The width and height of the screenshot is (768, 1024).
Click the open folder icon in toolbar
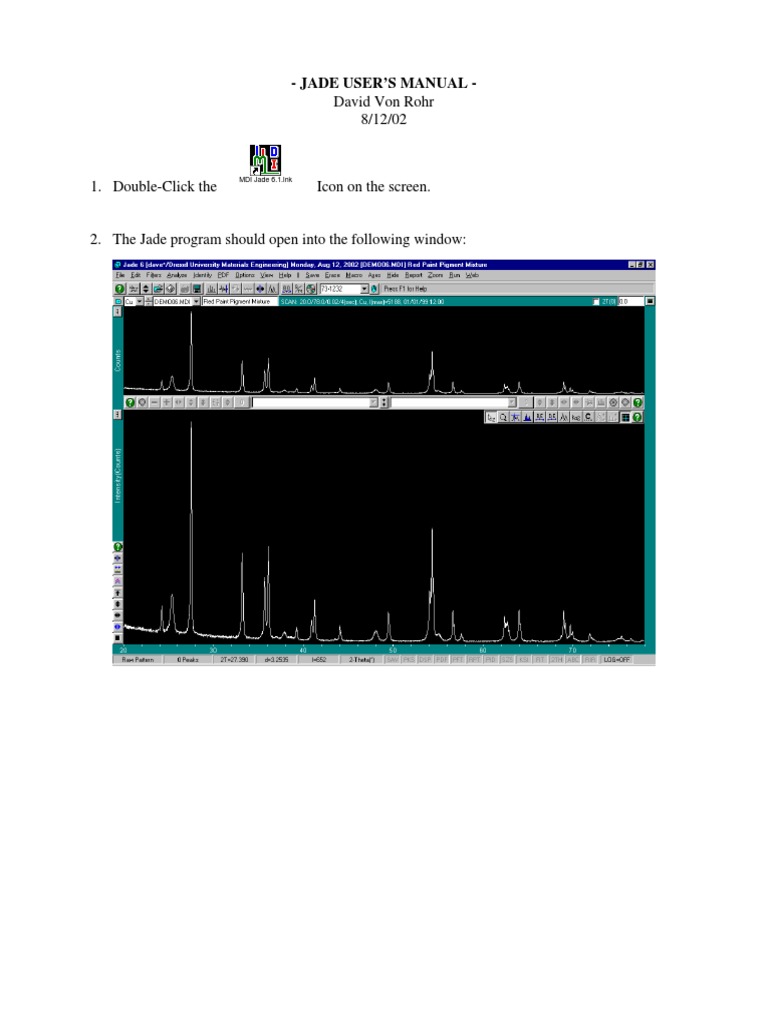158,289
